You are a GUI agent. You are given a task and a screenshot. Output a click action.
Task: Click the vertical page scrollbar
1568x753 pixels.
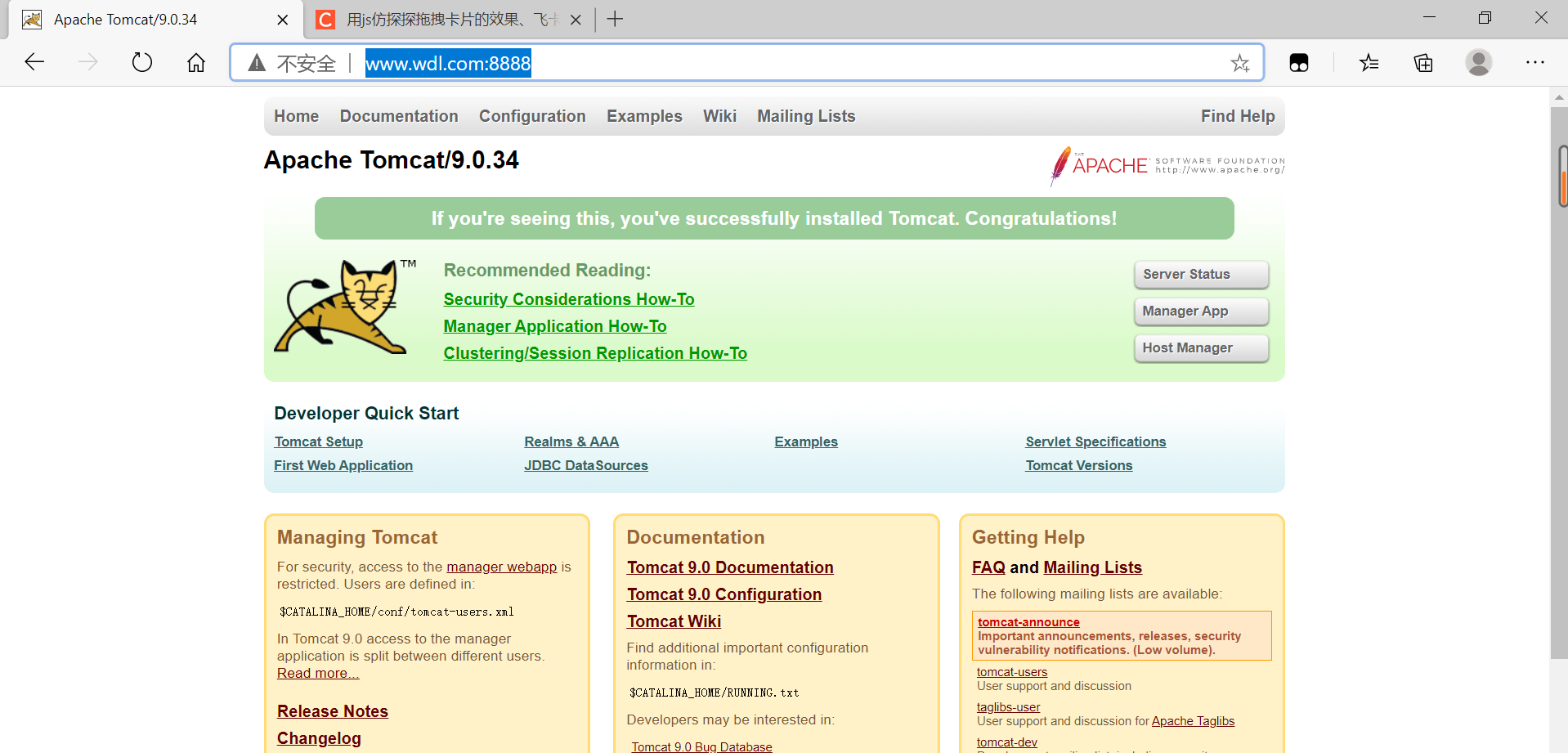tap(1559, 382)
